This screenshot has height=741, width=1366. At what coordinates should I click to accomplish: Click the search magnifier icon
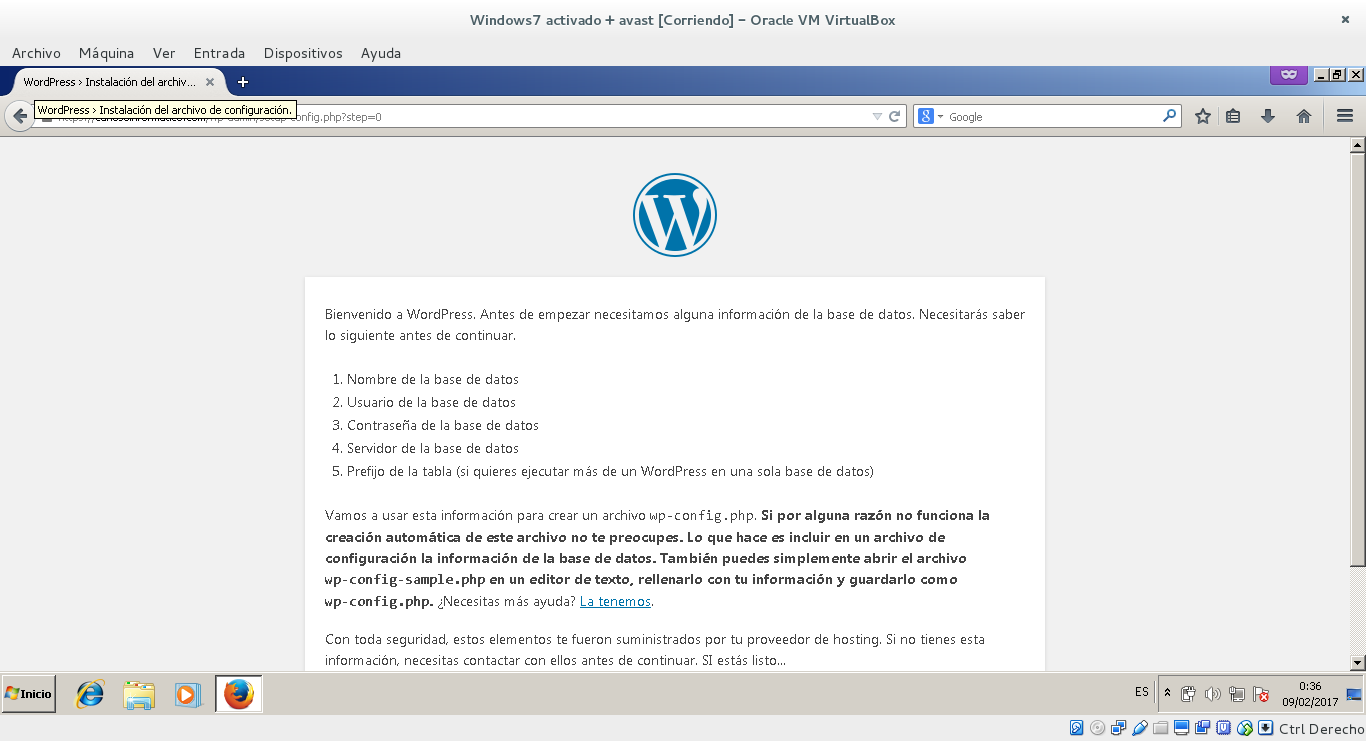coord(1169,116)
